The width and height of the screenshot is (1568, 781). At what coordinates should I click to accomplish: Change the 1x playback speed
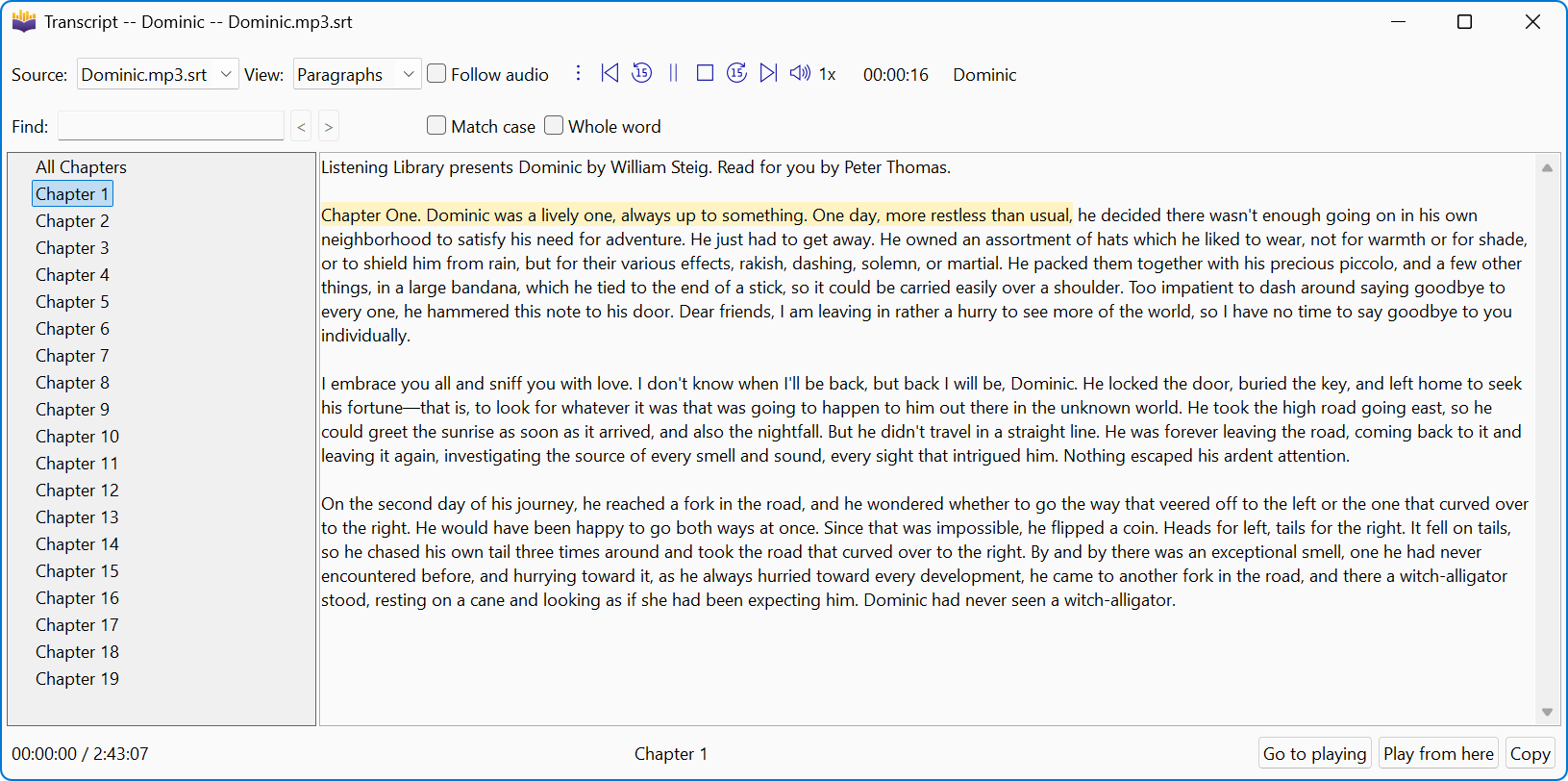[x=827, y=74]
